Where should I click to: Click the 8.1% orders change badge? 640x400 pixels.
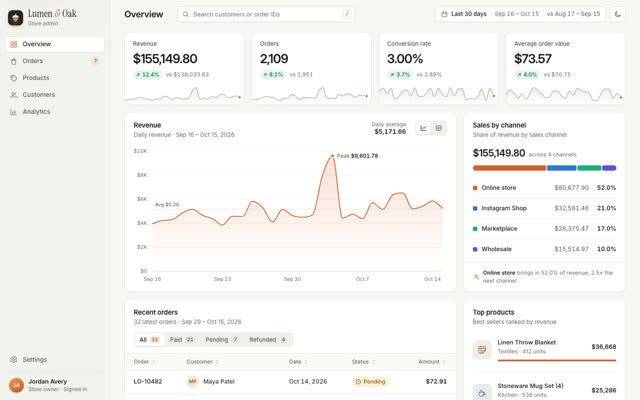(x=273, y=75)
